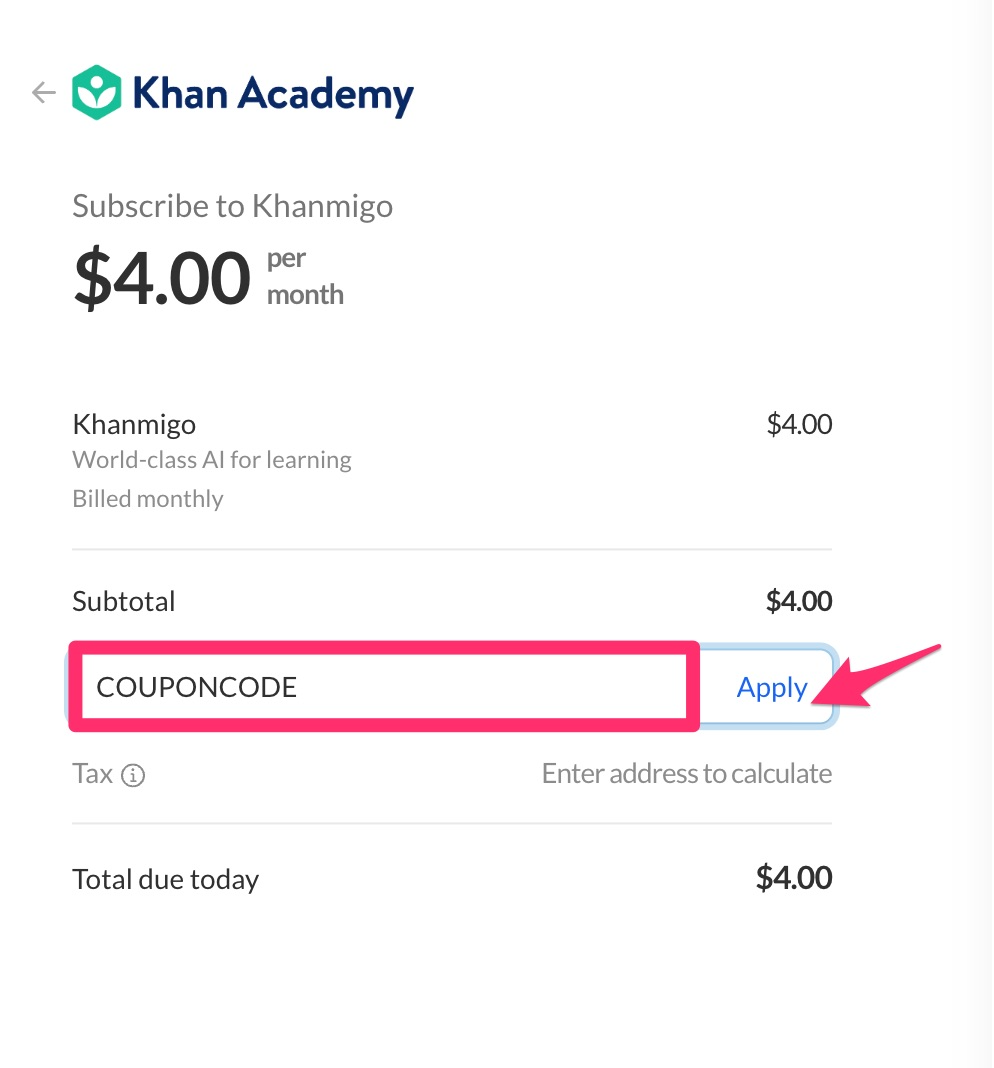Click the per month text

(x=305, y=277)
